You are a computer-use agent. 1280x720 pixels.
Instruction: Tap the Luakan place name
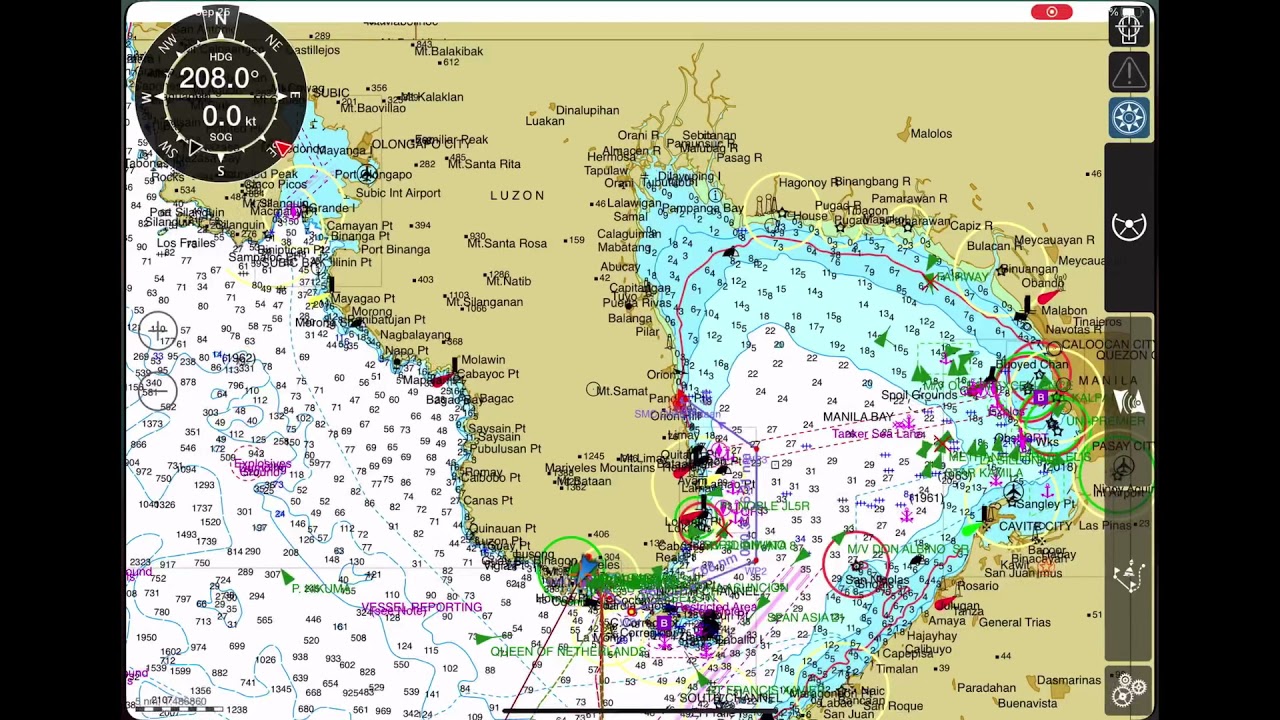545,122
